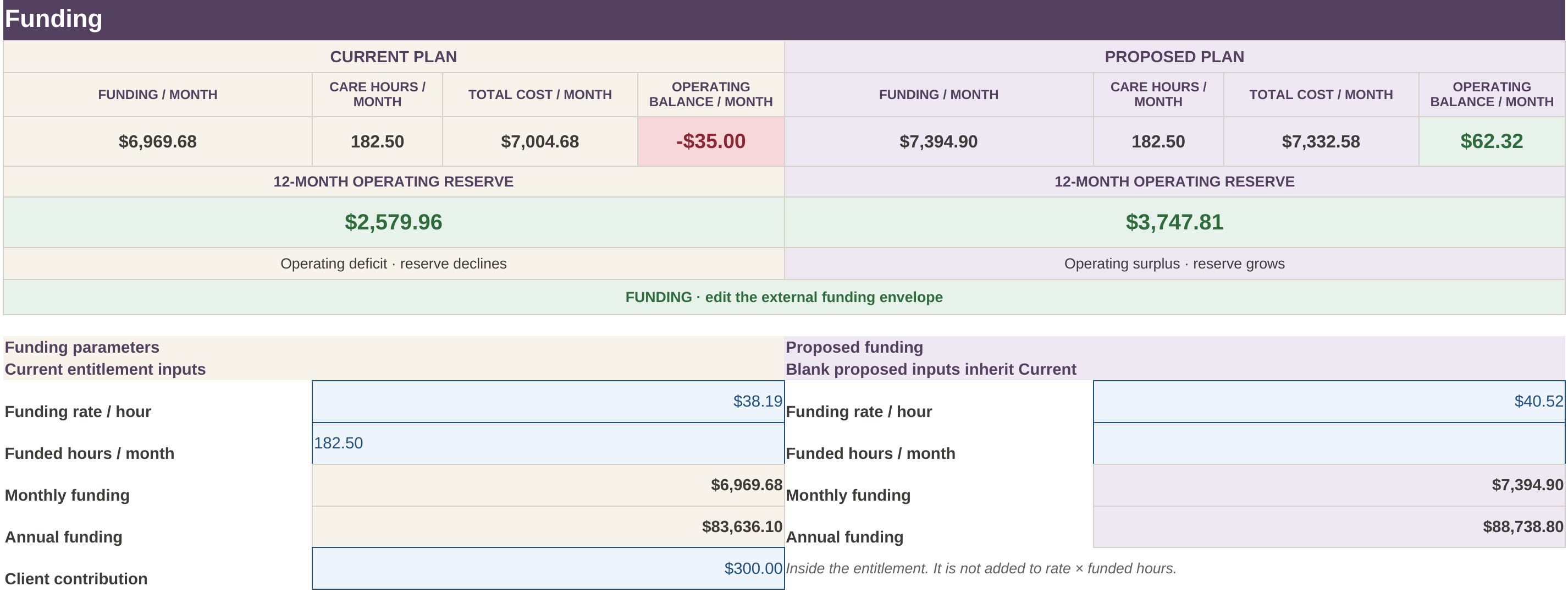
Task: Click the 'Funding parameters' section heading
Action: 82,347
